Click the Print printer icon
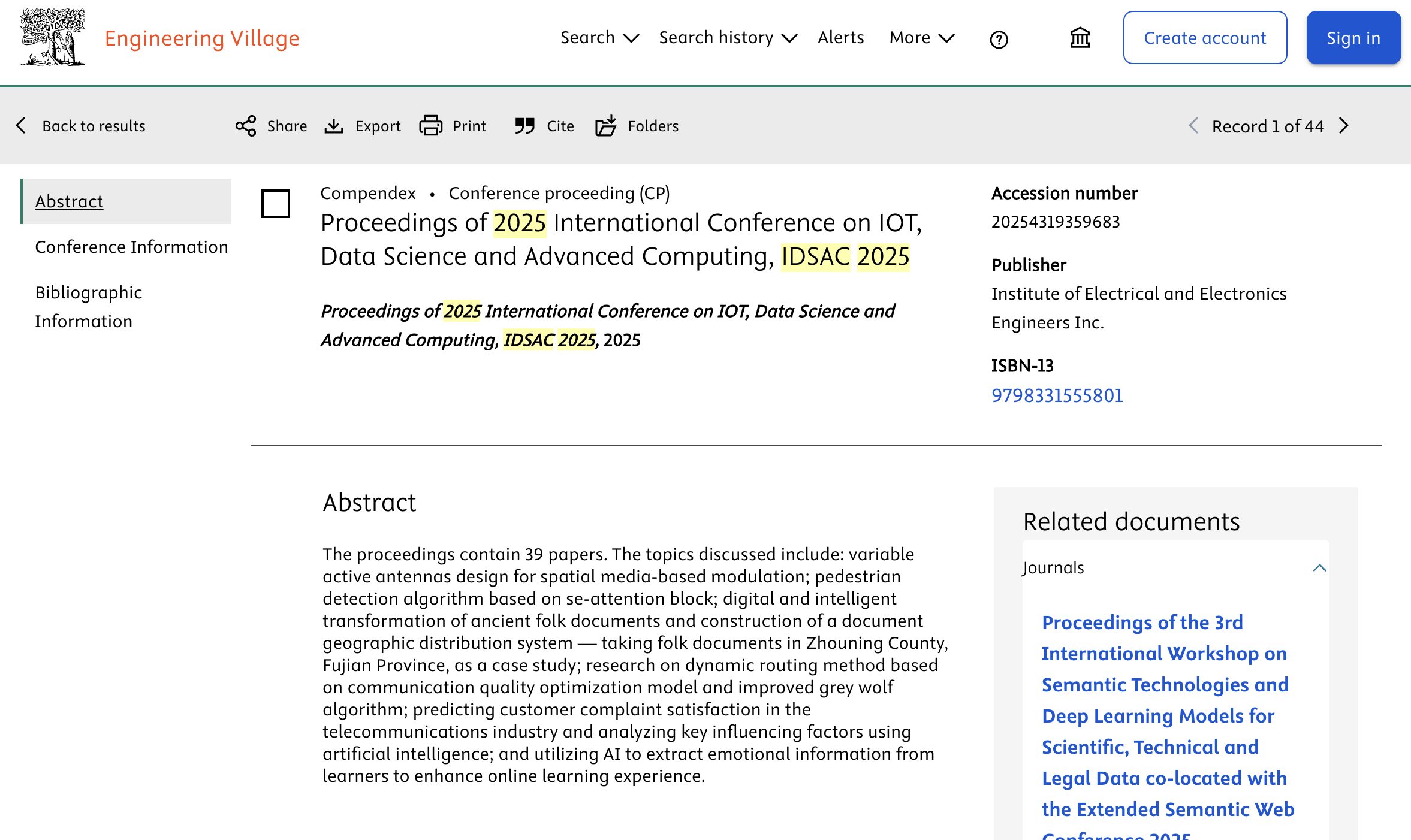1411x840 pixels. (430, 126)
